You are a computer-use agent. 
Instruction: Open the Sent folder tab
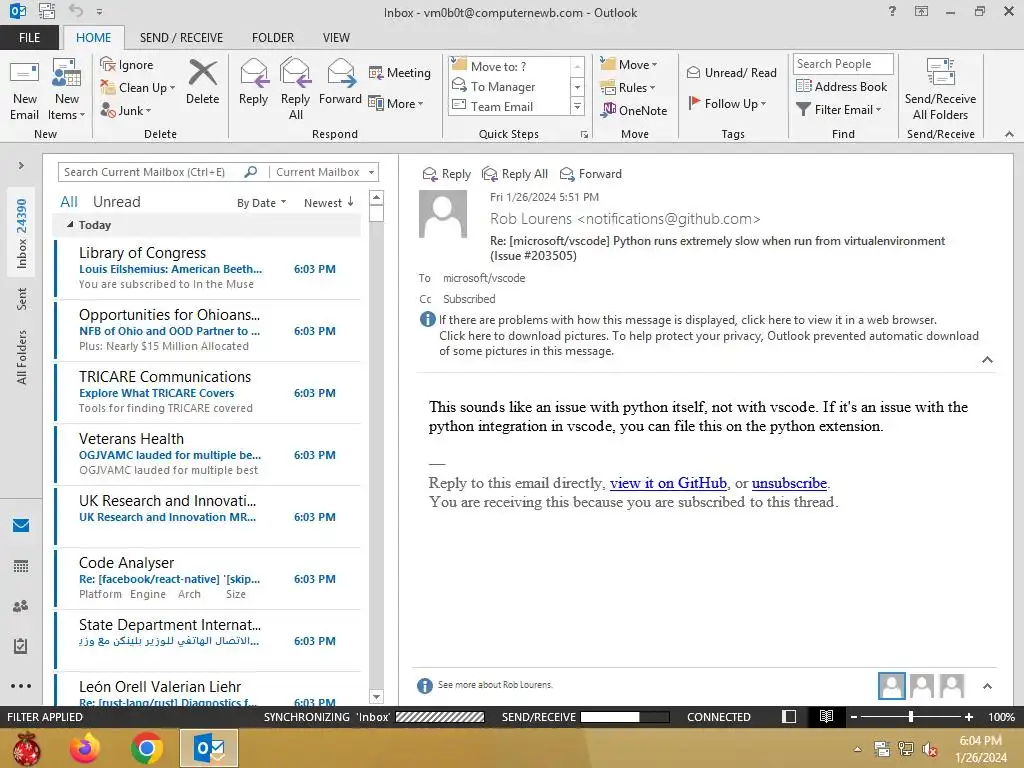(22, 298)
